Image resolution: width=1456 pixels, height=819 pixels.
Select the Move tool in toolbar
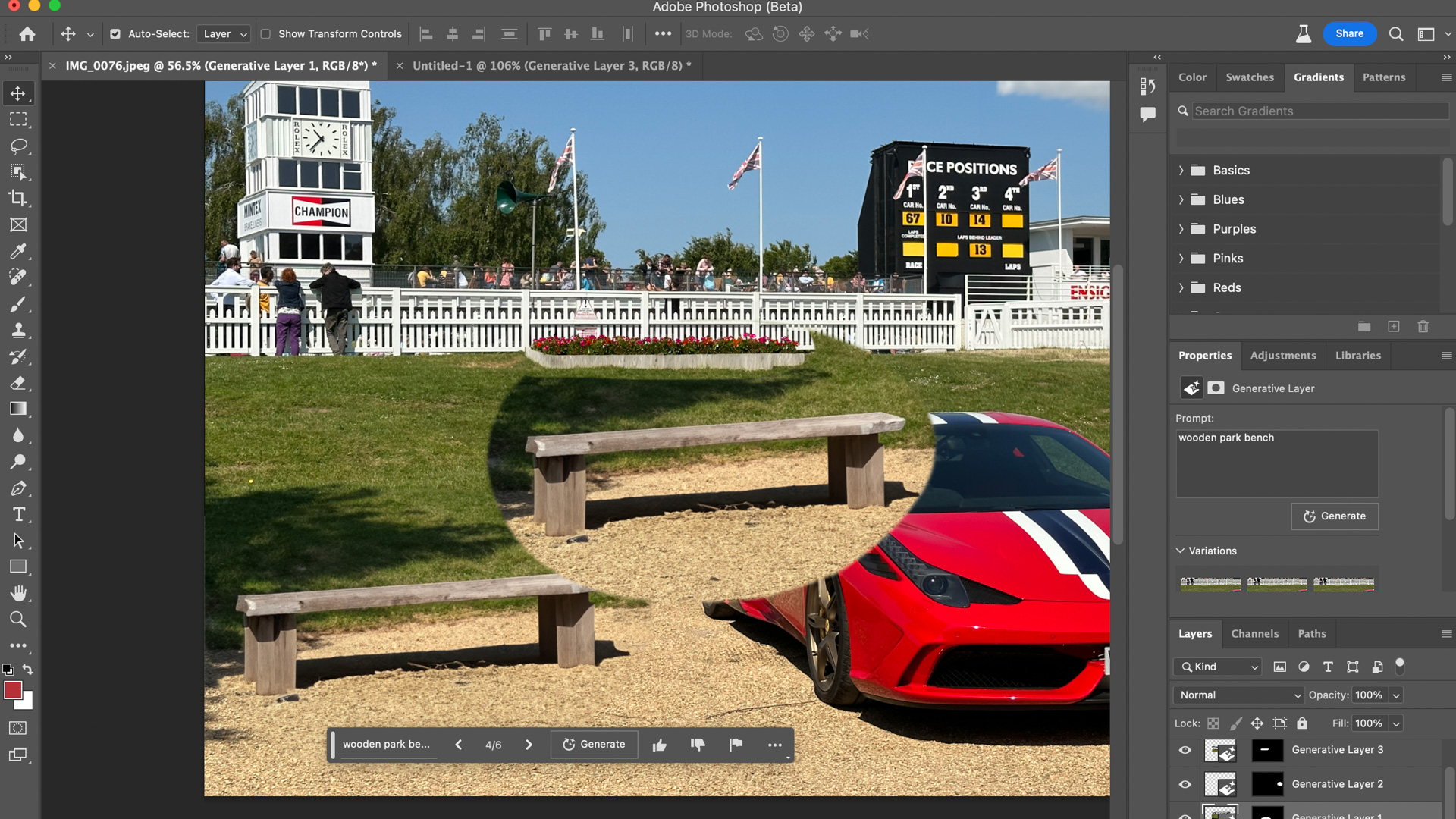[x=18, y=93]
